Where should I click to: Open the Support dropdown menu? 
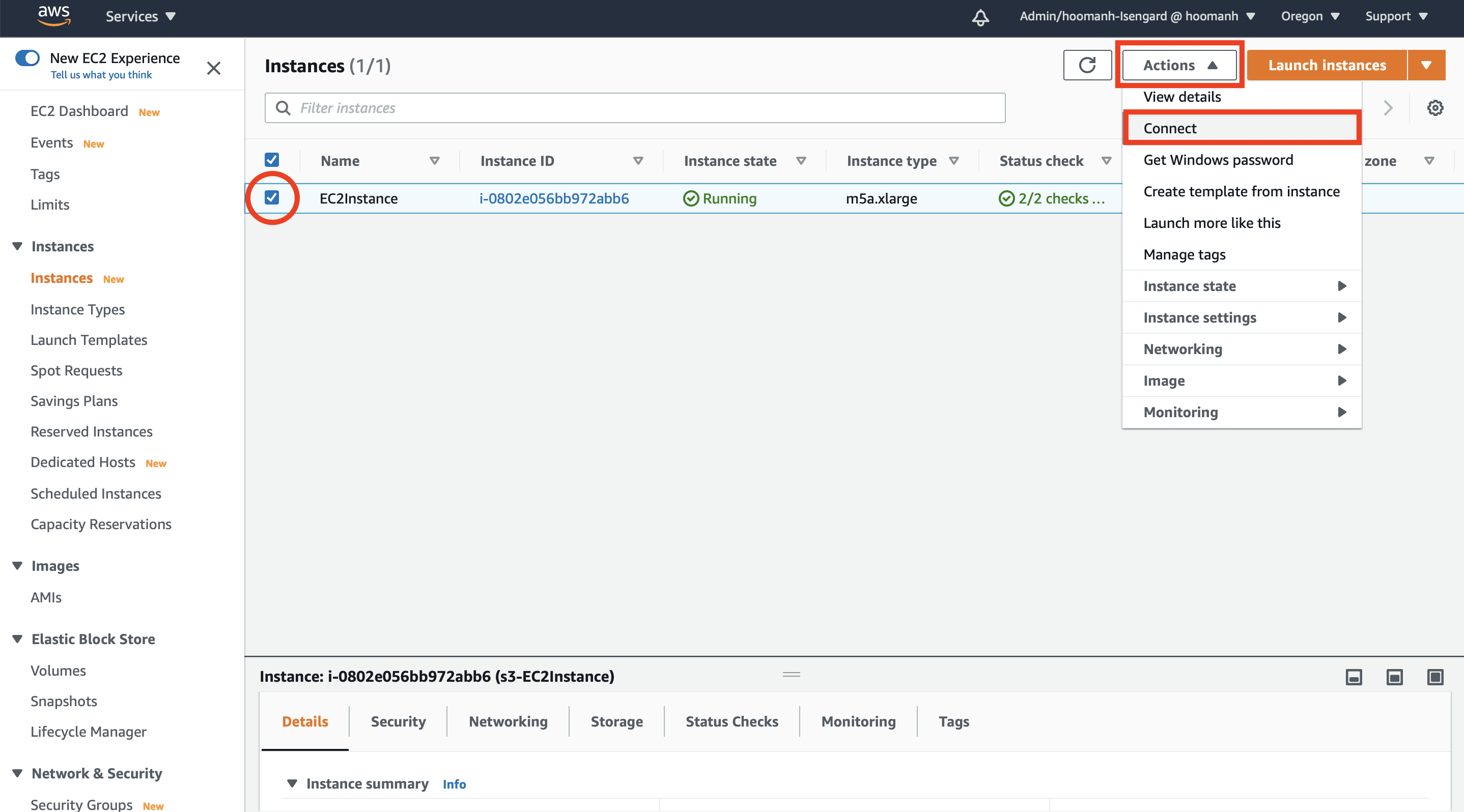[1396, 16]
